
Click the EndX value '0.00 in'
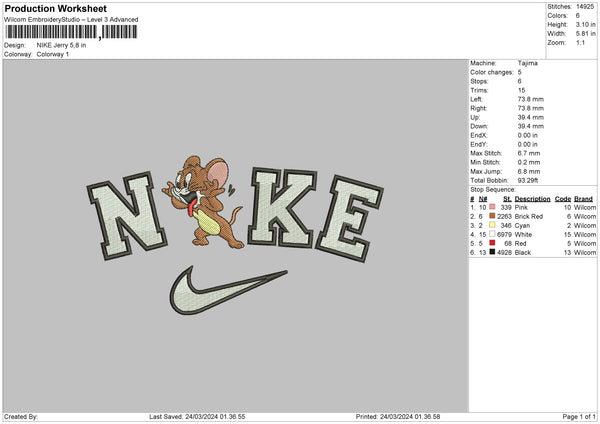(528, 135)
